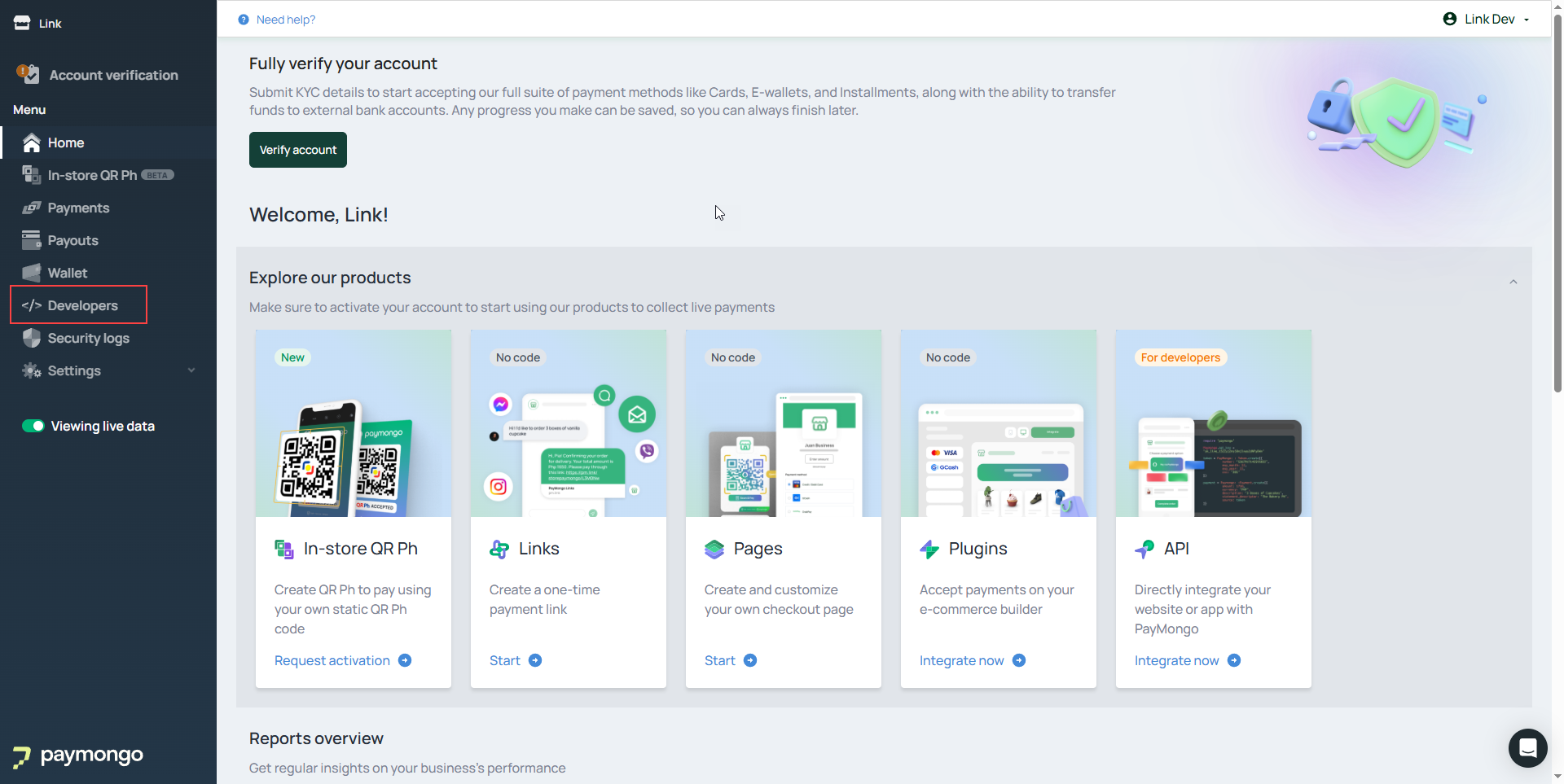Open the chat support bubble icon

(1527, 747)
